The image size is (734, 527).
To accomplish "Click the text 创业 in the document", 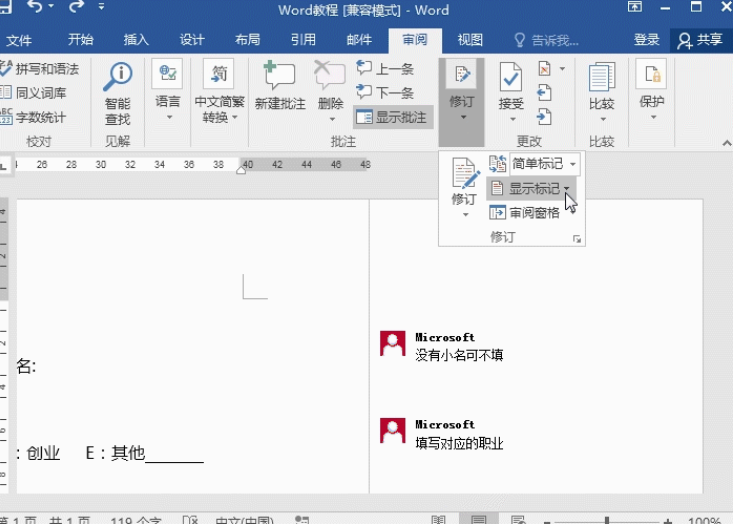I will [x=43, y=453].
